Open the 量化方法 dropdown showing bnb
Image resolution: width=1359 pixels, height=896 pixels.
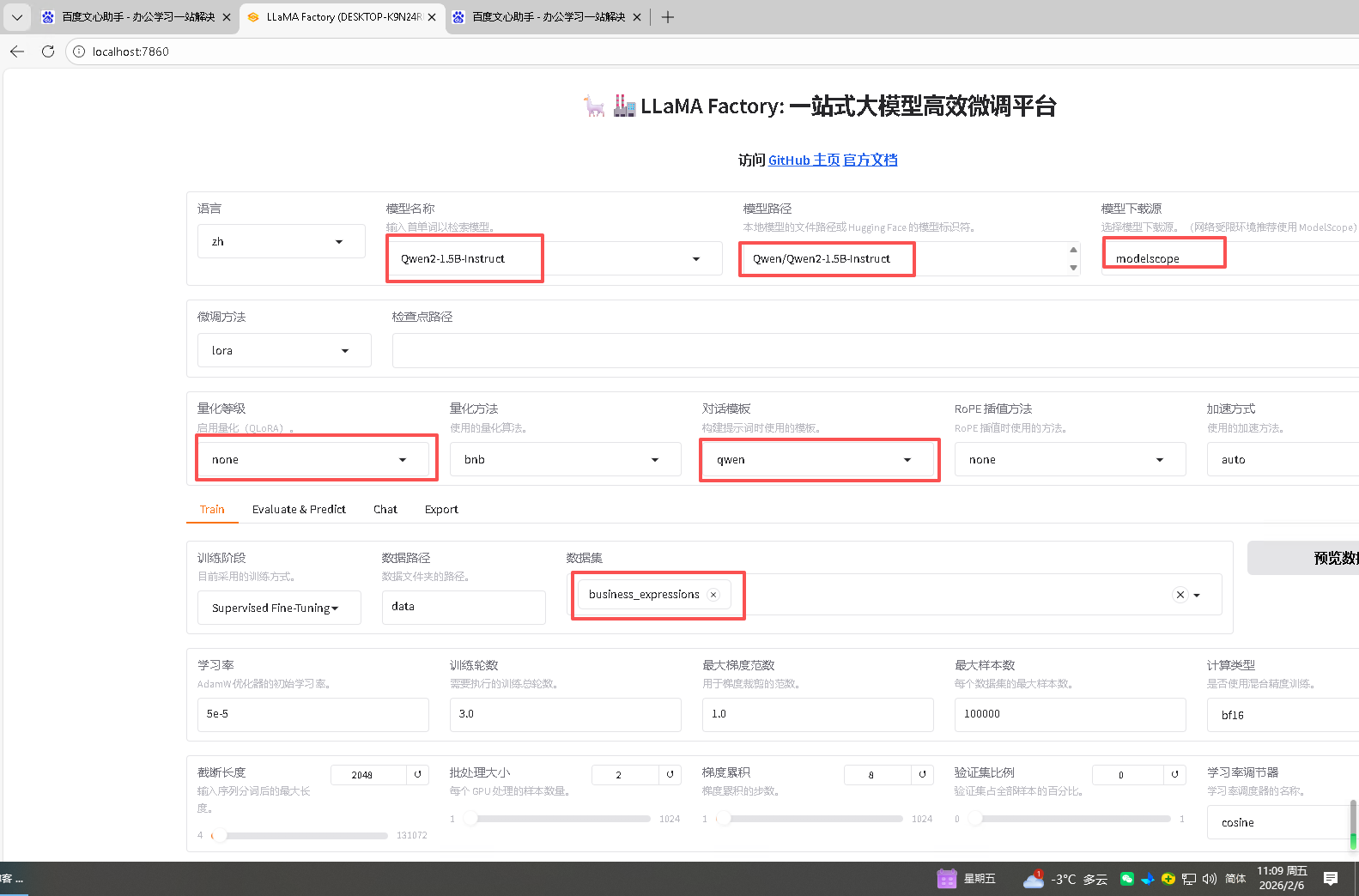(x=566, y=460)
